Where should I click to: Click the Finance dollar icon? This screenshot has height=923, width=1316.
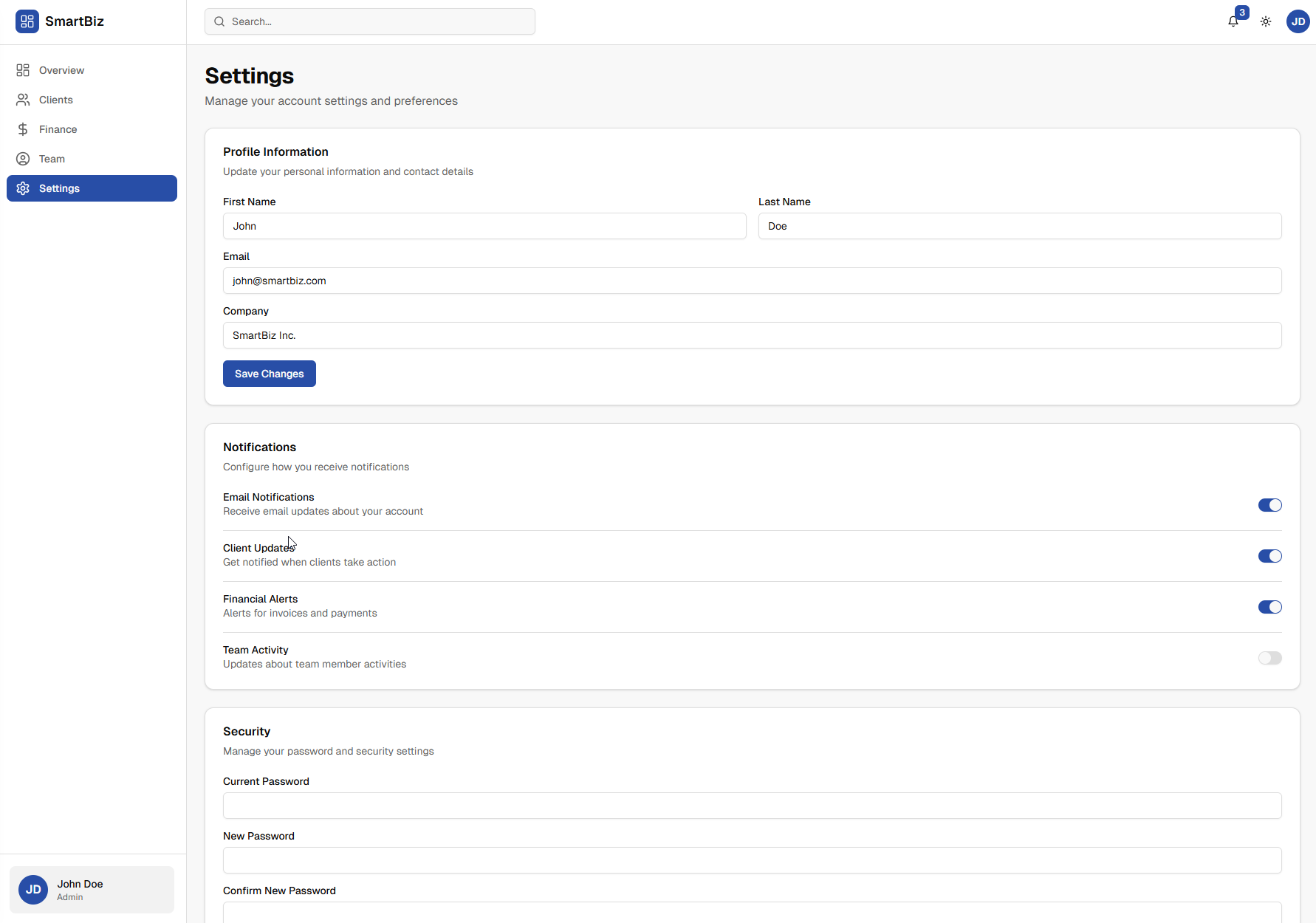[x=23, y=128]
